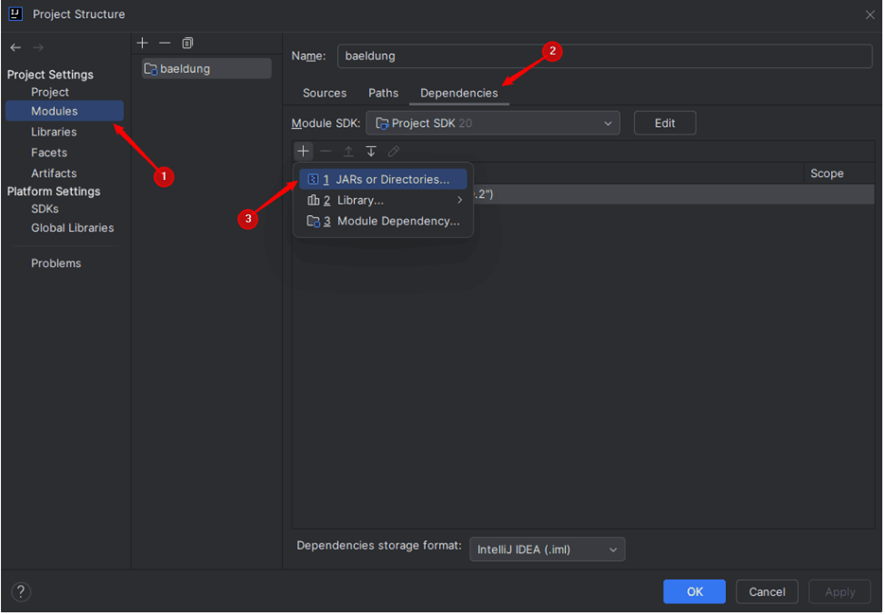Viewport: 885px width, 615px height.
Task: Choose JARs or Directories menu item
Action: pyautogui.click(x=383, y=180)
